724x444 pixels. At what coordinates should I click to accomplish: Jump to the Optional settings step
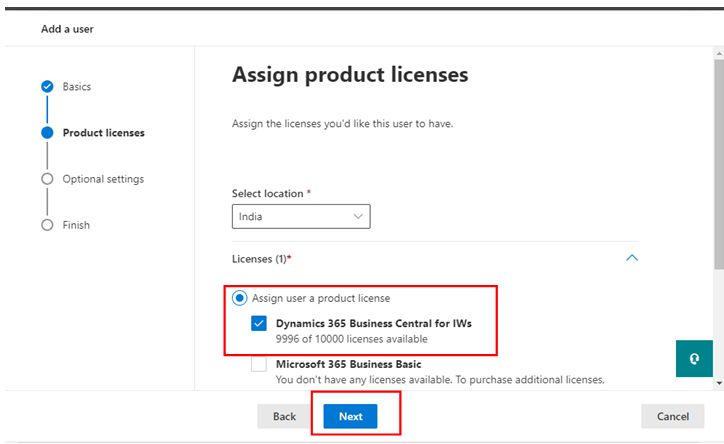(103, 179)
